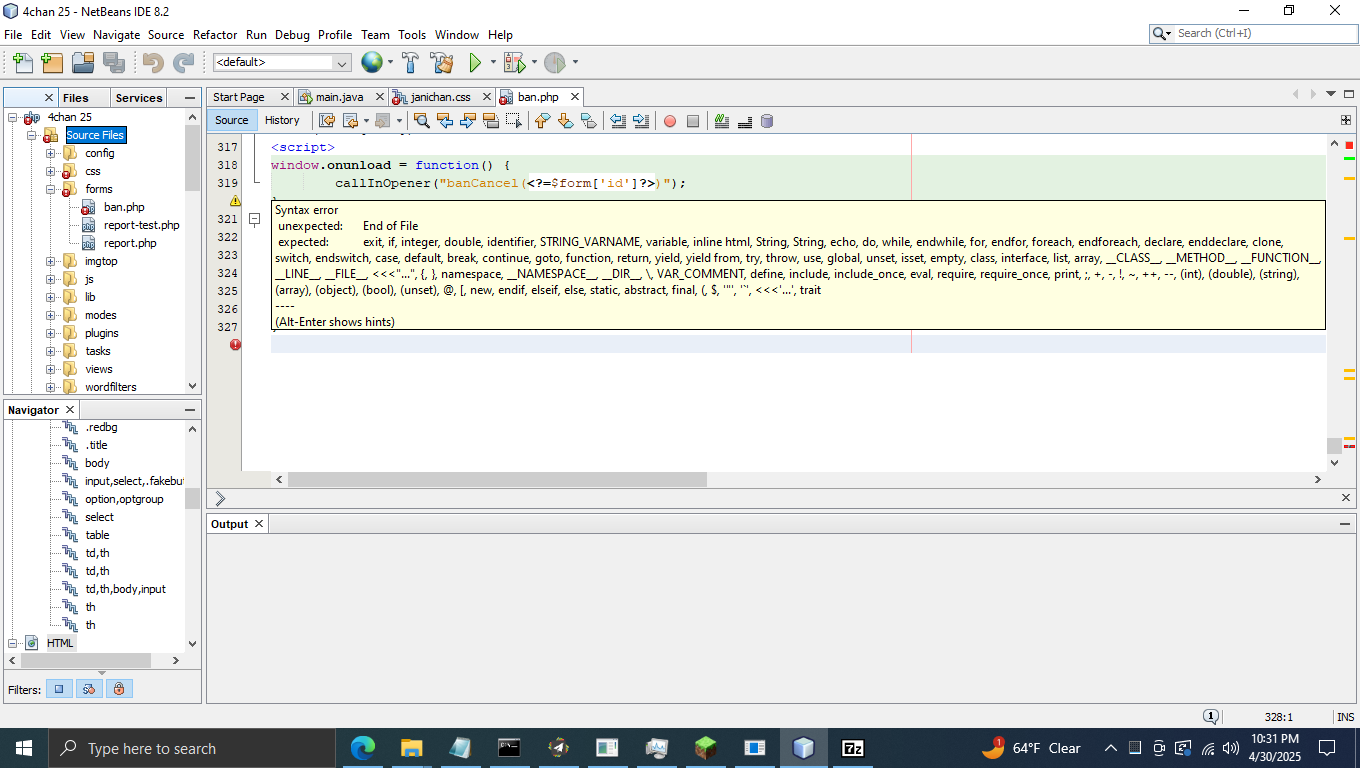This screenshot has height=768, width=1360.
Task: Start macro recording with red circle icon
Action: tap(670, 121)
